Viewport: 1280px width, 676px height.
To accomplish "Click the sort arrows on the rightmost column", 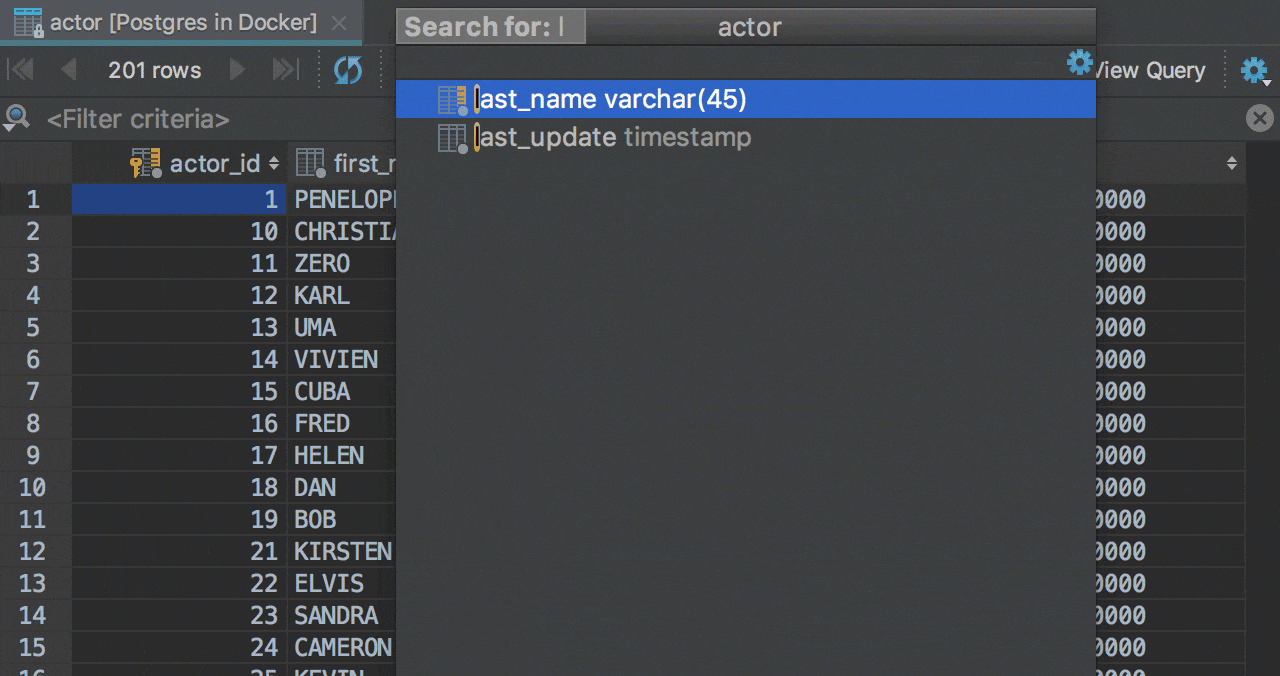I will tap(1231, 163).
